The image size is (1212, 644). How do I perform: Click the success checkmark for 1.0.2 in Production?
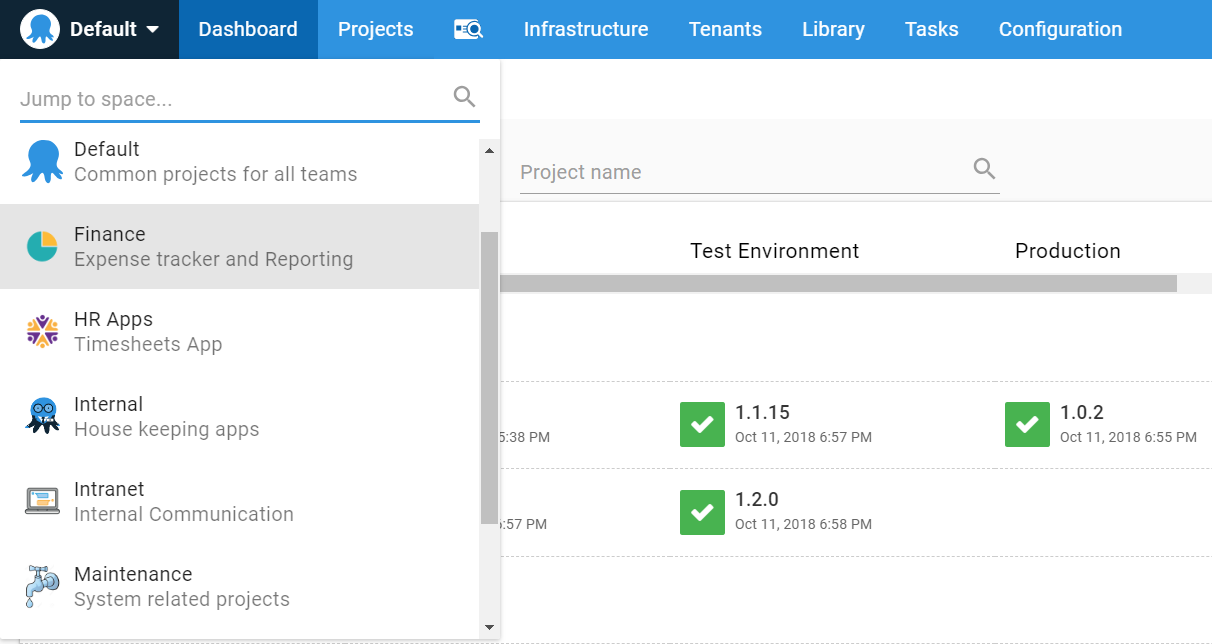click(x=1027, y=424)
